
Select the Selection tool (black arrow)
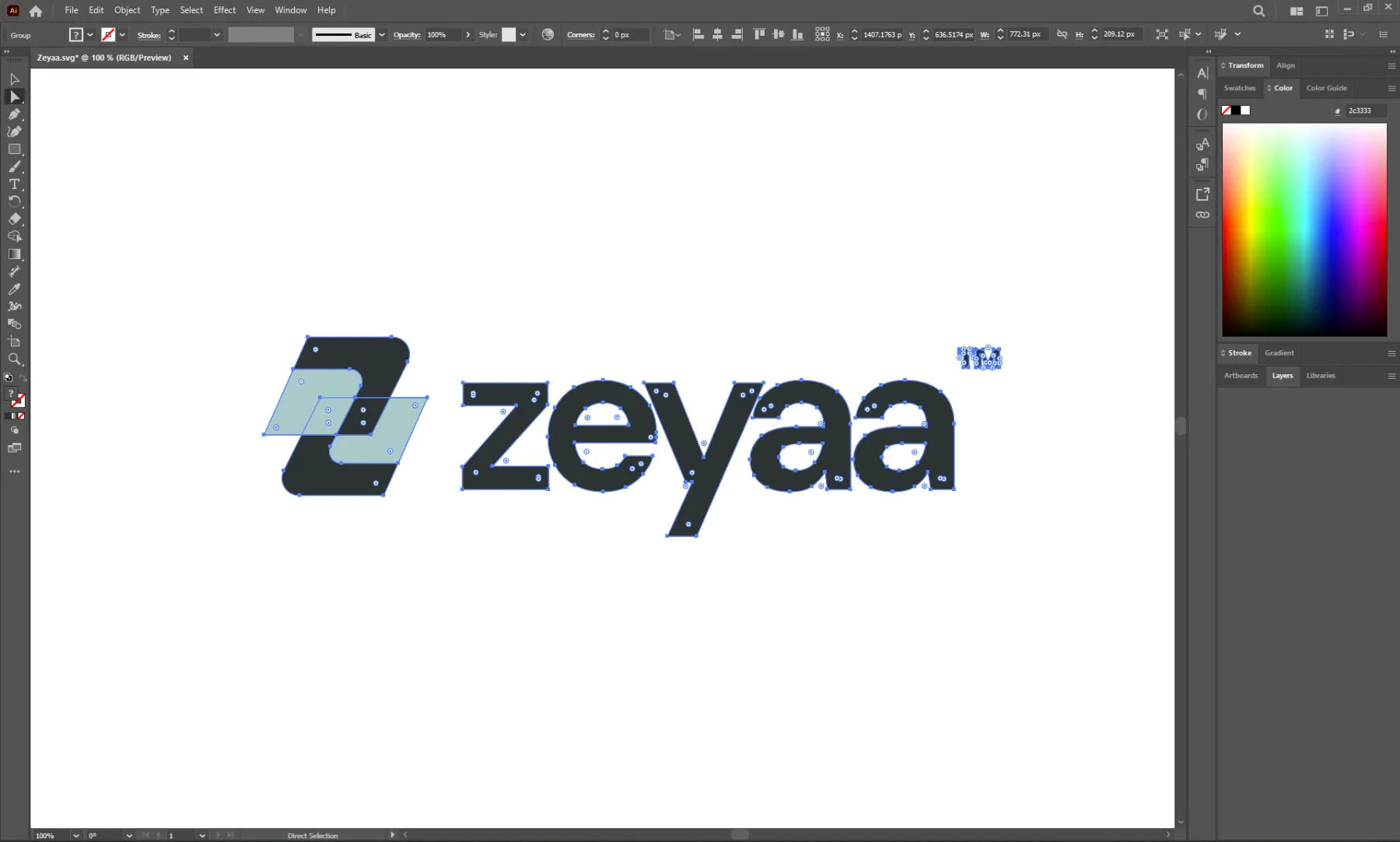click(14, 79)
